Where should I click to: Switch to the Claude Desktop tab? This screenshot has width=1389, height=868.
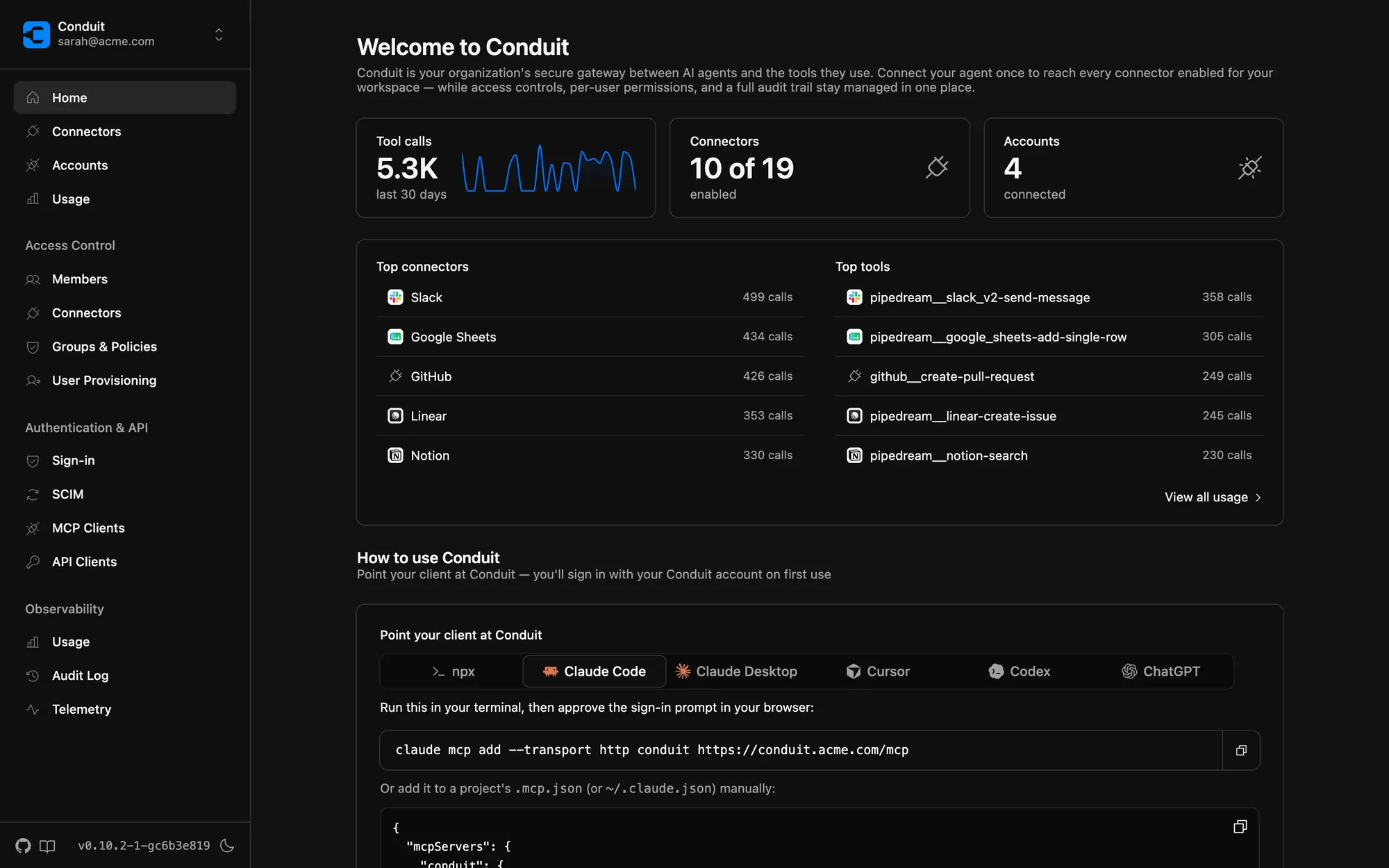[736, 671]
